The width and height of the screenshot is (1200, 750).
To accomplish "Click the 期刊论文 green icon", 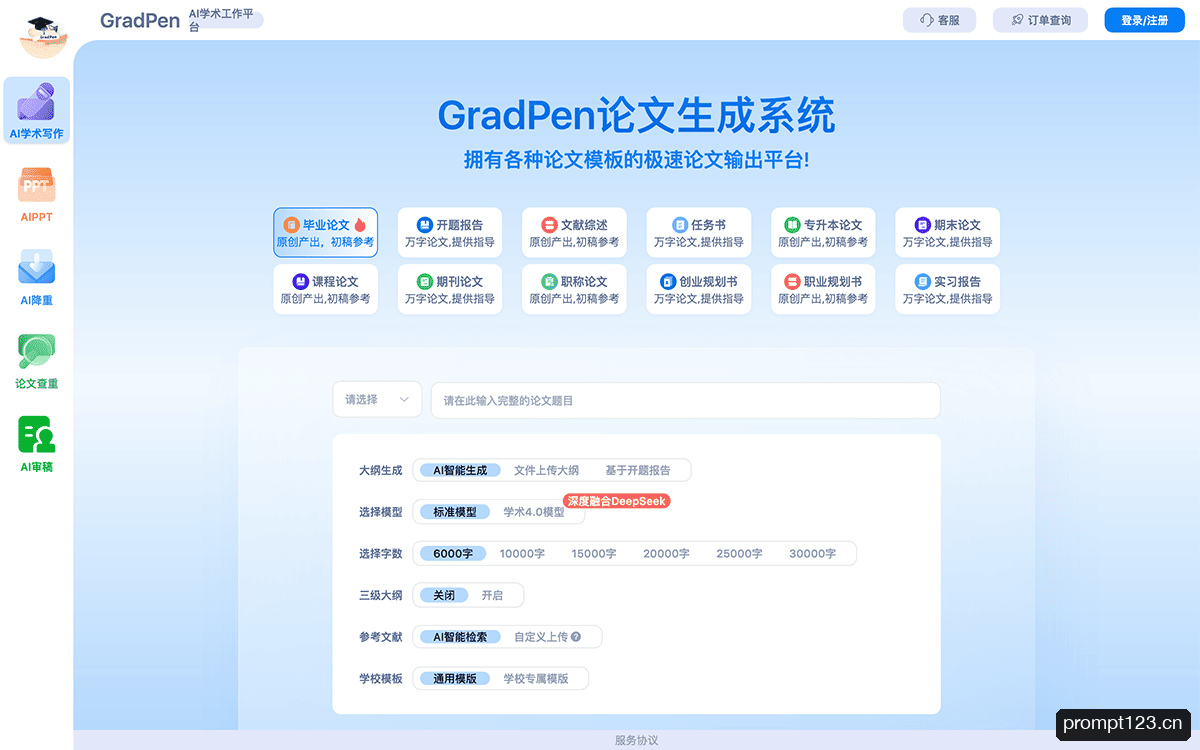I will [425, 282].
